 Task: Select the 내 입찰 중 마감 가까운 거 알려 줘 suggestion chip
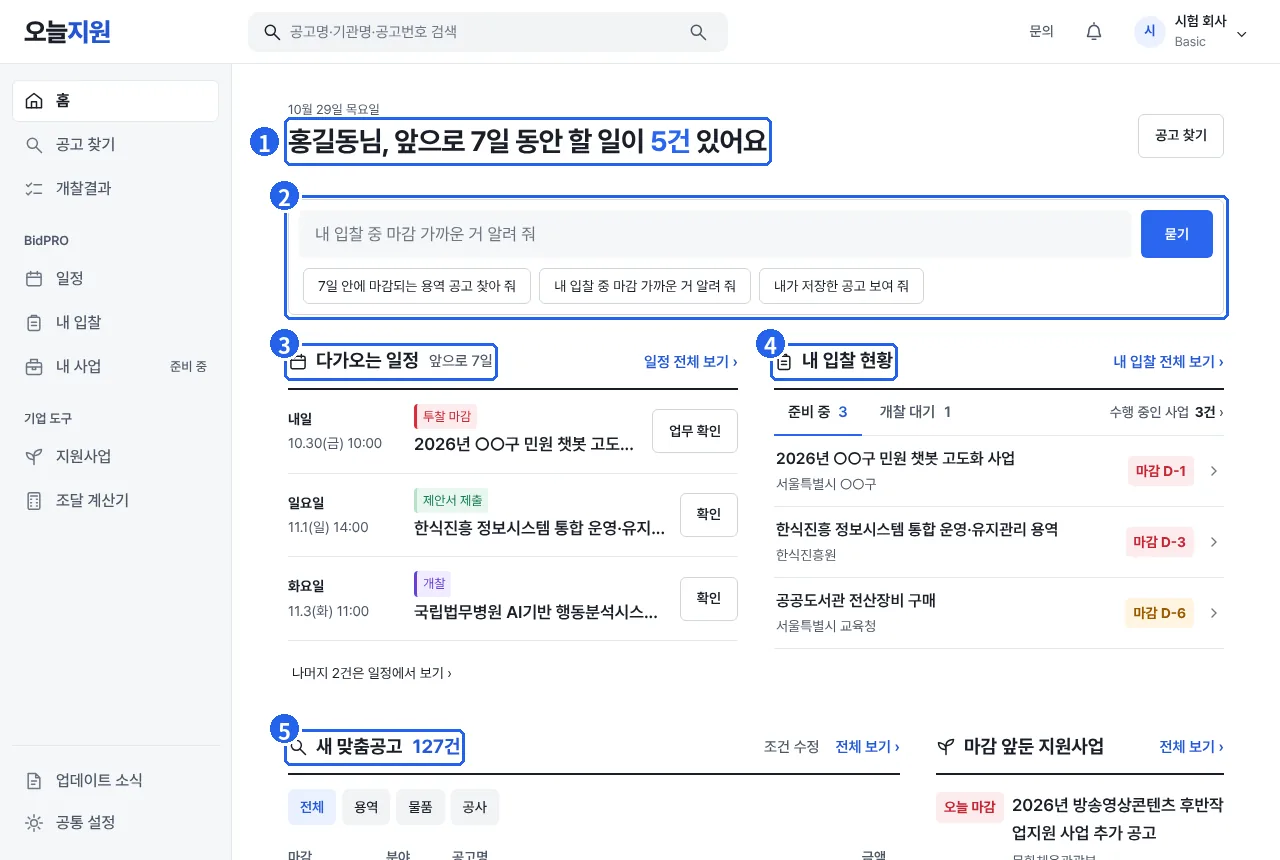click(x=645, y=286)
